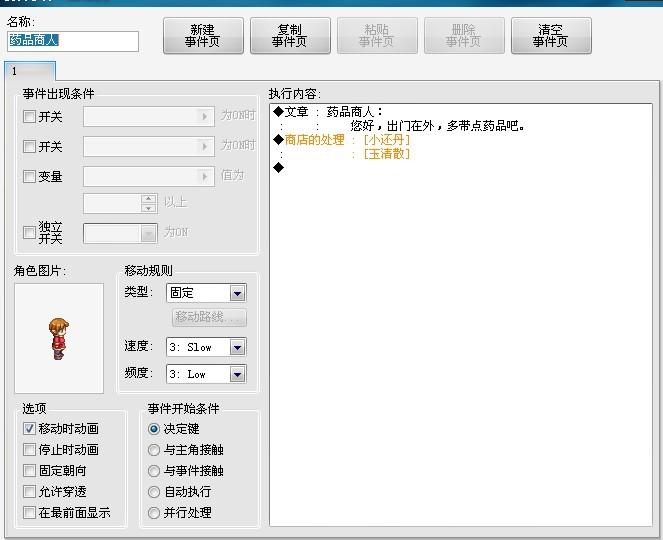
Task: Select the 与主角接触 trigger radio button
Action: 154,450
